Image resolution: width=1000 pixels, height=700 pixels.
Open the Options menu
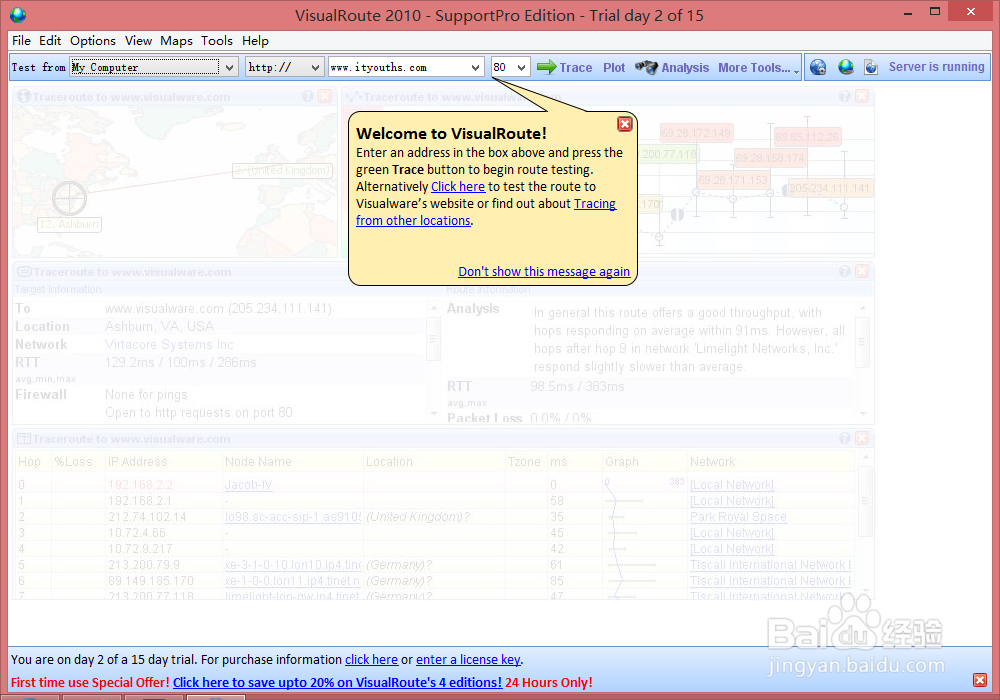92,41
